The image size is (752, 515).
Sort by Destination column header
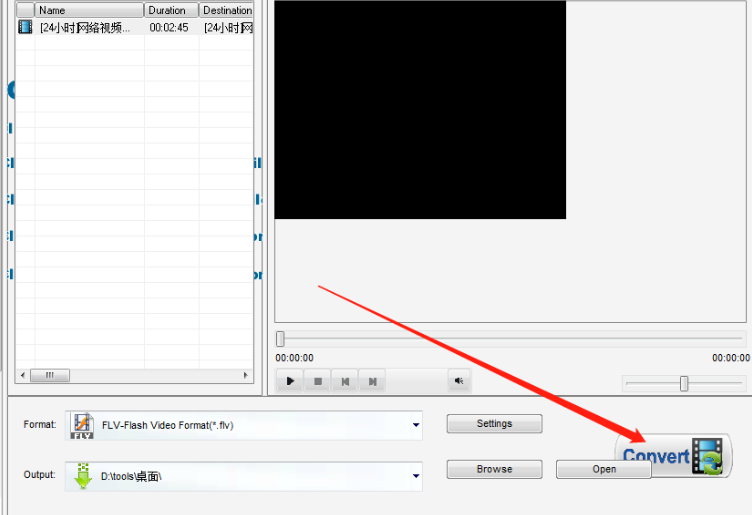click(x=226, y=10)
